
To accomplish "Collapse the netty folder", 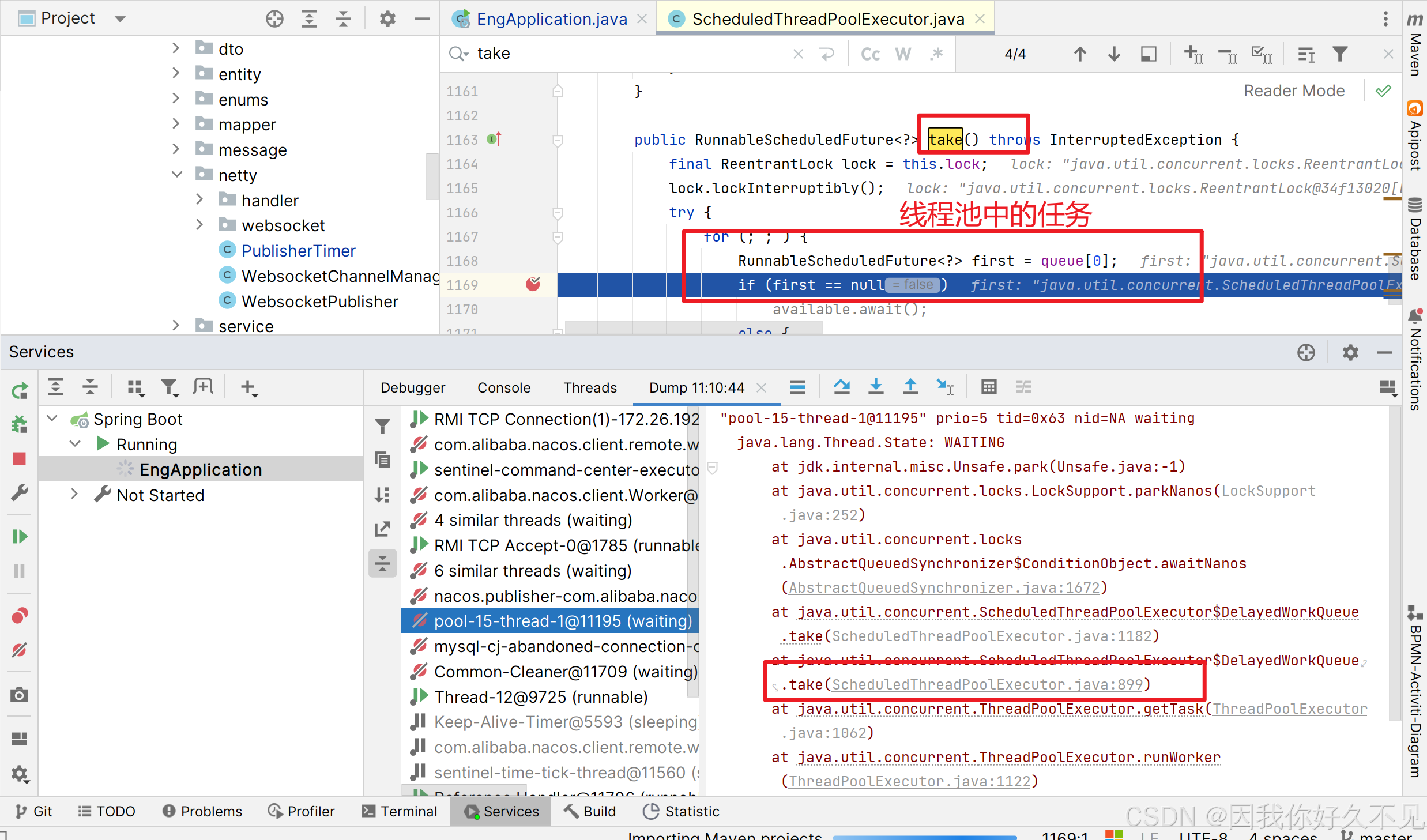I will 176,175.
